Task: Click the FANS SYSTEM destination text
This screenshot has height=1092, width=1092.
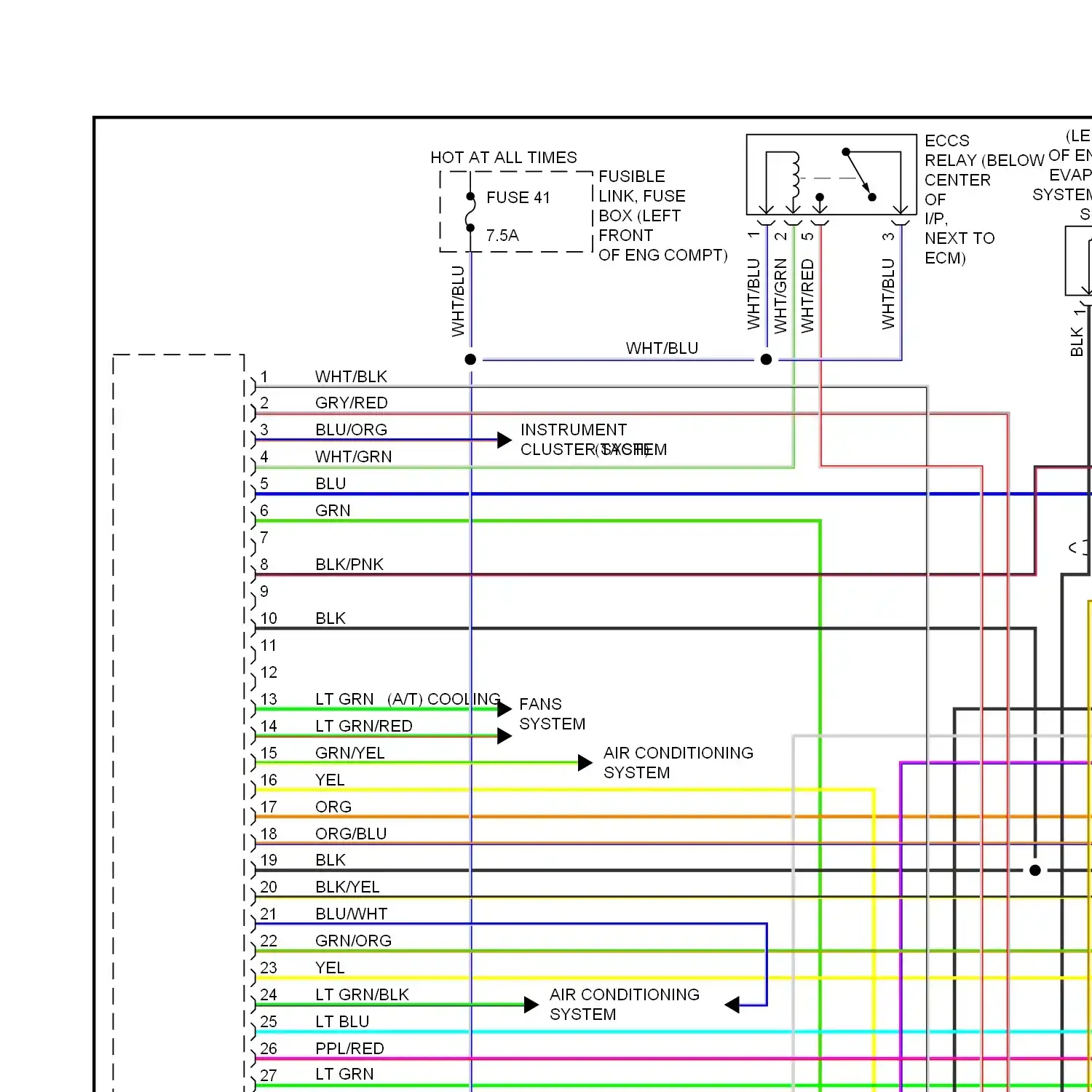Action: 552,714
